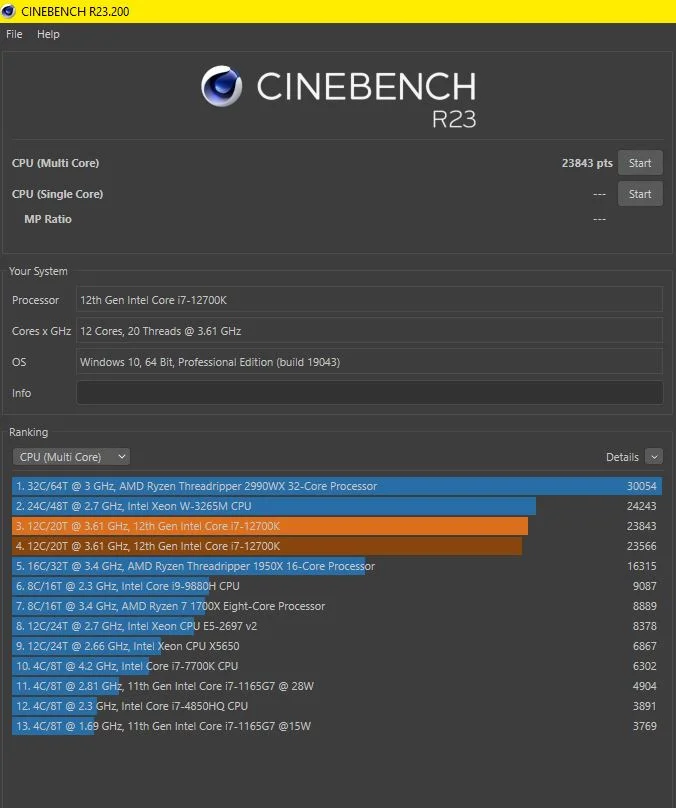This screenshot has height=808, width=676.
Task: Click the Cores x GHz field
Action: coord(369,331)
